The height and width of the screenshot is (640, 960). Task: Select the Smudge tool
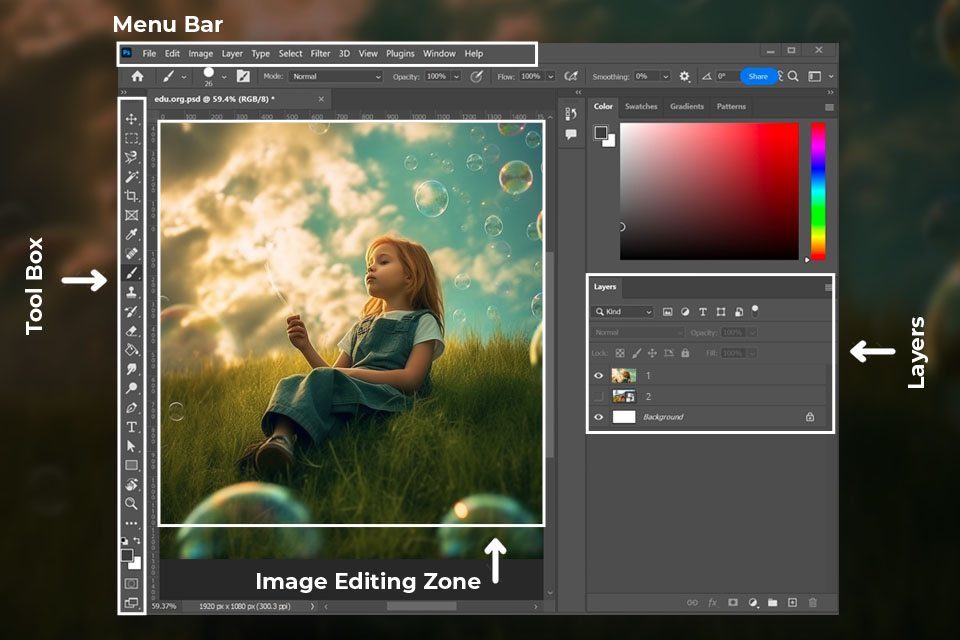click(x=131, y=369)
